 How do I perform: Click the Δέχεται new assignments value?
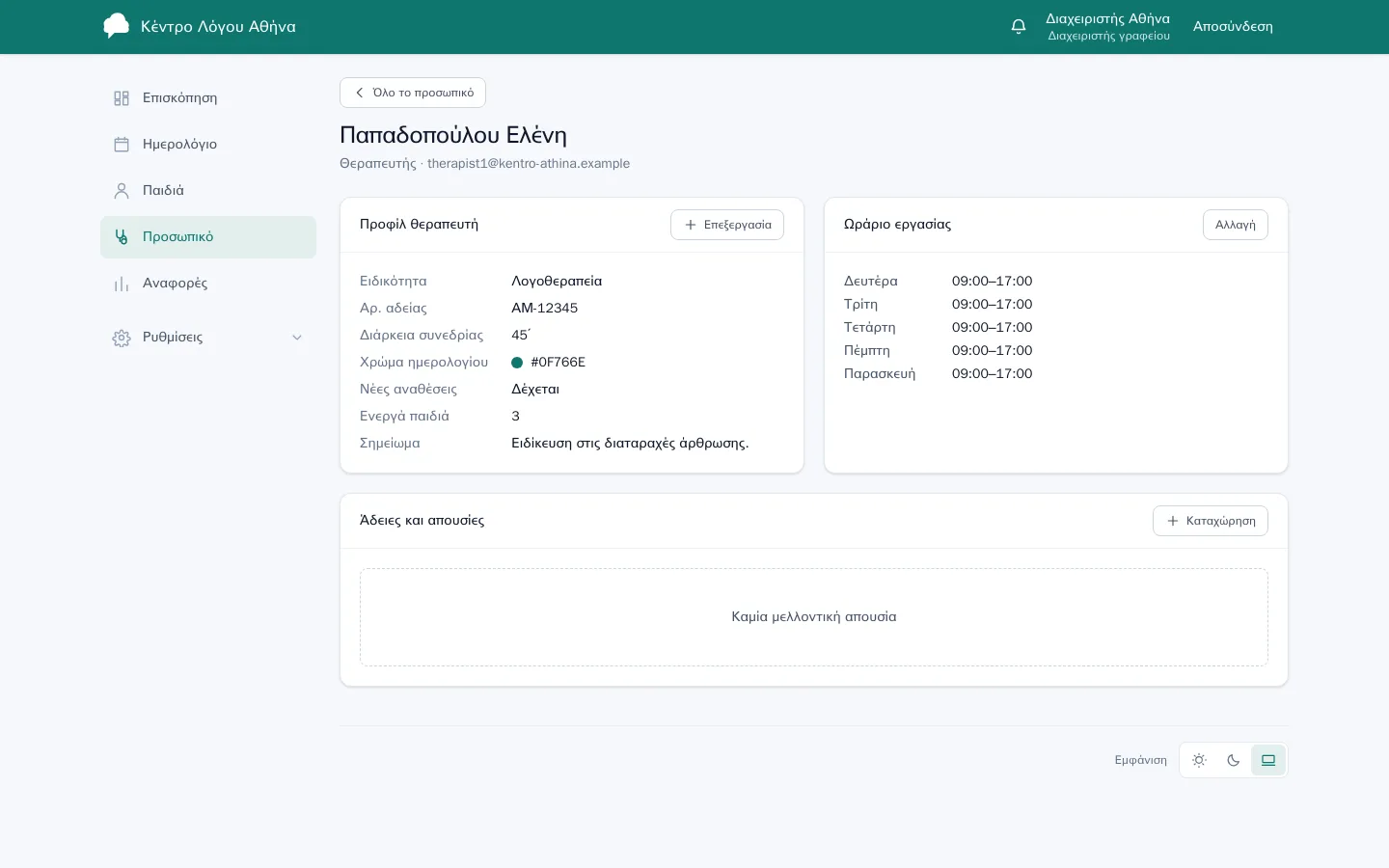click(535, 390)
